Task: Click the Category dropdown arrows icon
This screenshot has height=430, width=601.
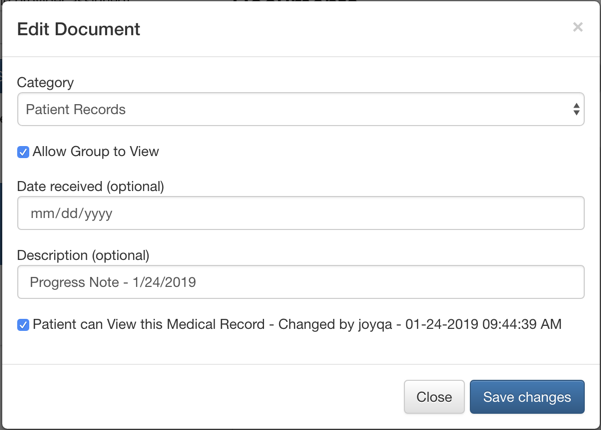Action: [576, 110]
